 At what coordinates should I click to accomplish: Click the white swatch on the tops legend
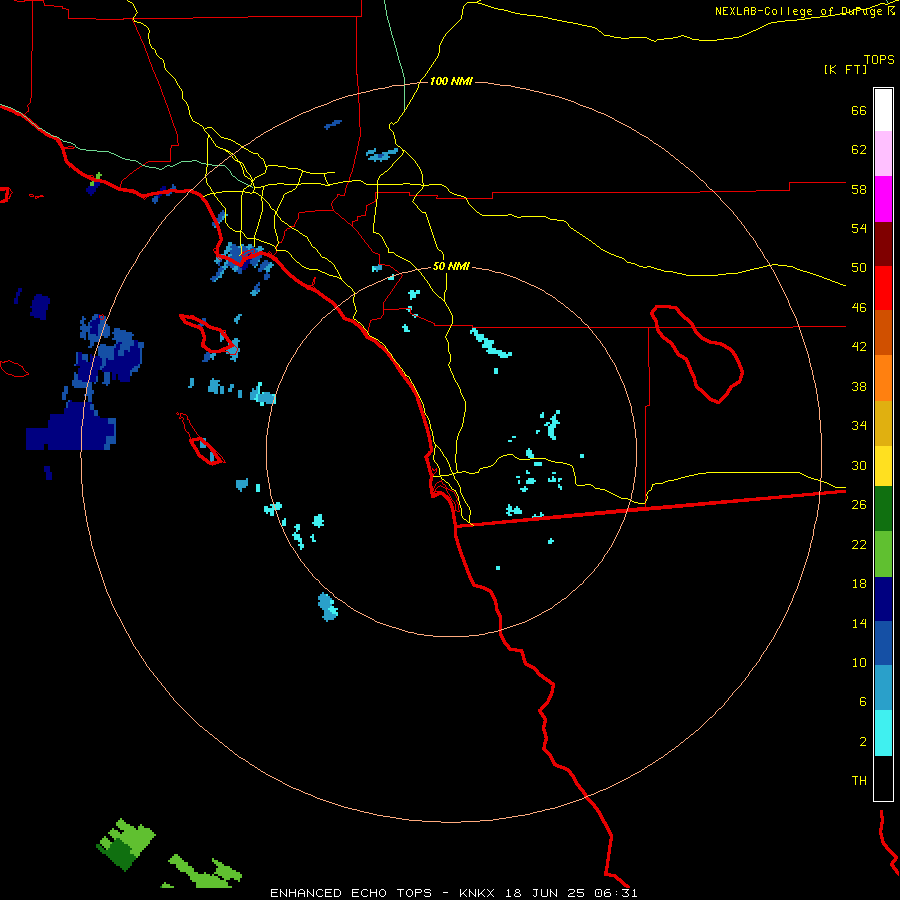coord(883,110)
